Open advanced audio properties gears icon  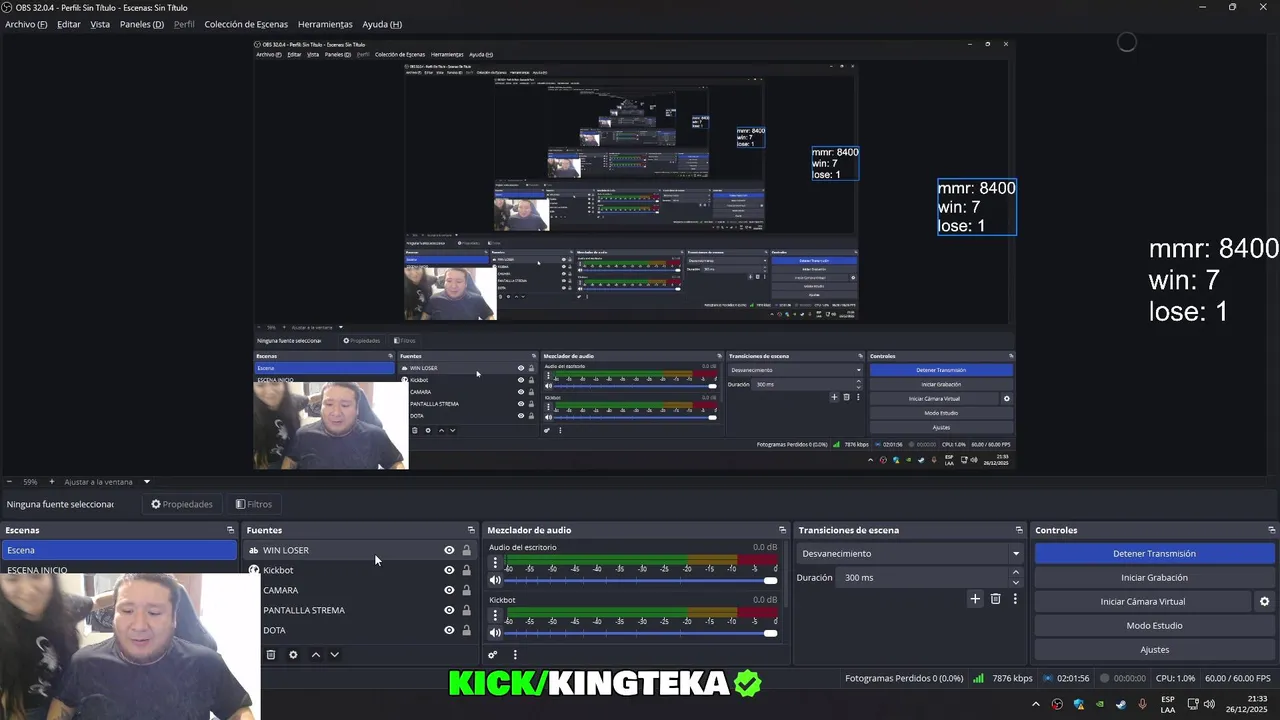coord(493,655)
